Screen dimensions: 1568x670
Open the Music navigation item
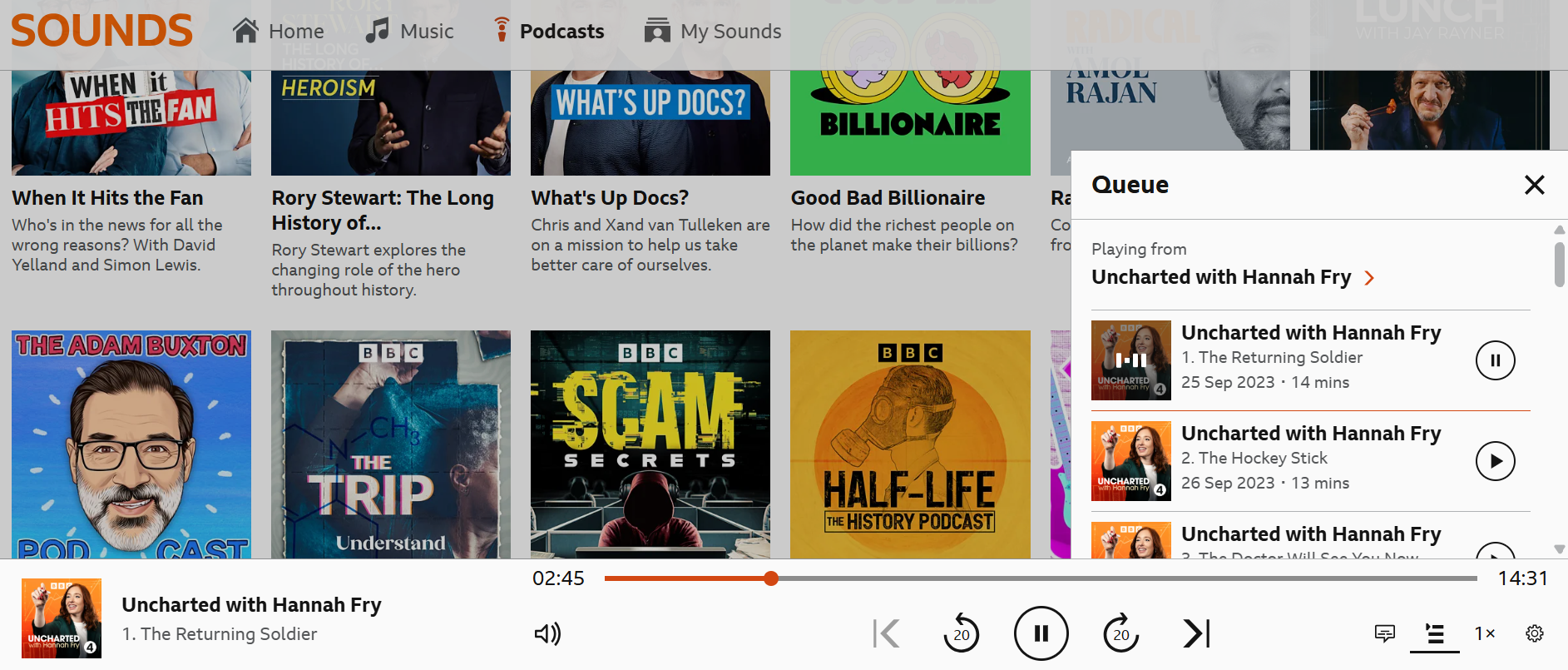pos(409,32)
